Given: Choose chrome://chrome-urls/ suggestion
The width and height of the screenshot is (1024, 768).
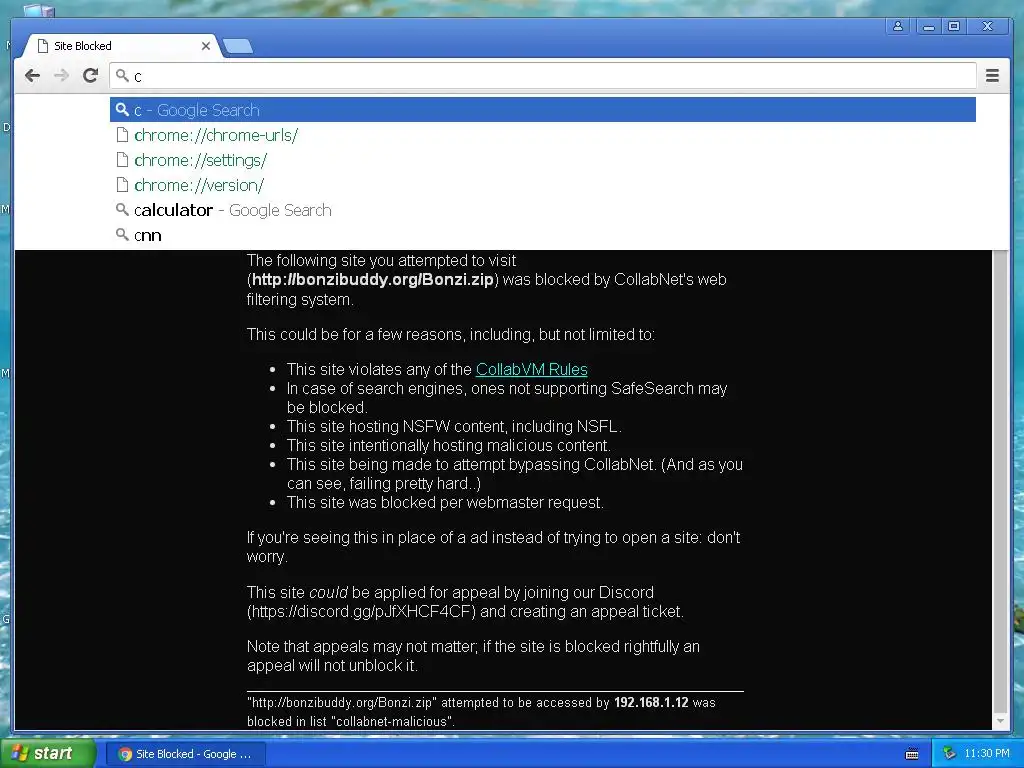Looking at the screenshot, I should pos(543,135).
